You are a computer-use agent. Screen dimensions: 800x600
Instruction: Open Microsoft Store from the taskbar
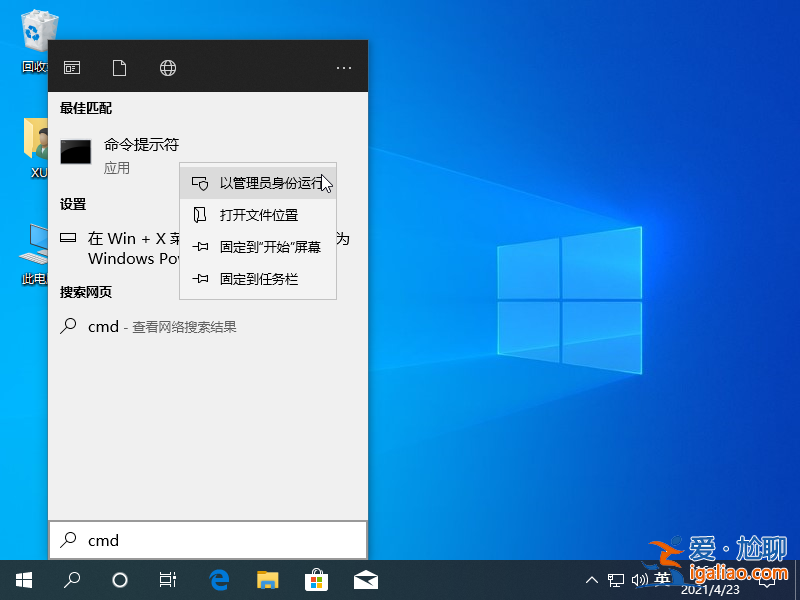coord(316,578)
